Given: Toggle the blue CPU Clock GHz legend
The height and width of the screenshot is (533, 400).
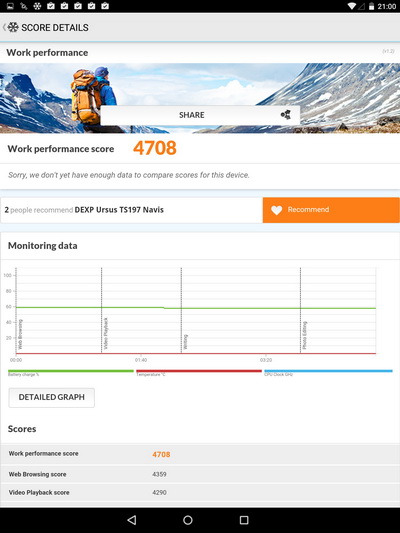Looking at the screenshot, I should coord(328,373).
